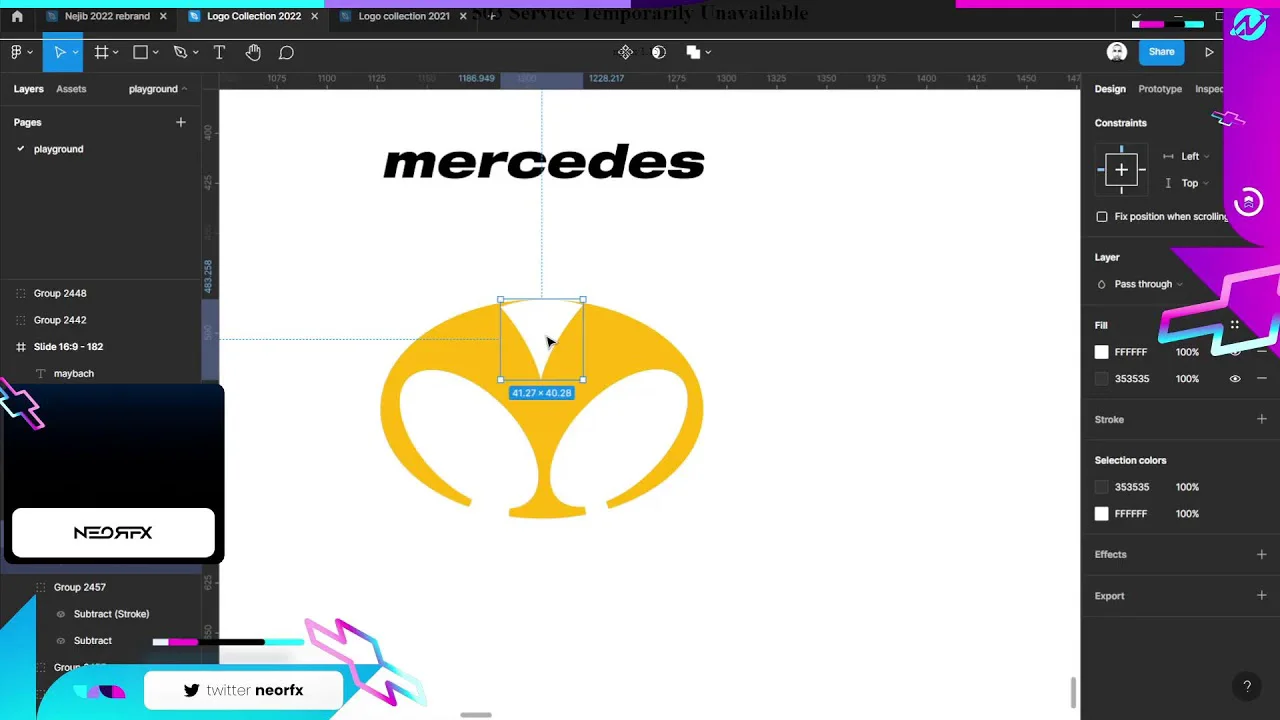Select the playground page
Screen dimensions: 1280x720
point(58,149)
